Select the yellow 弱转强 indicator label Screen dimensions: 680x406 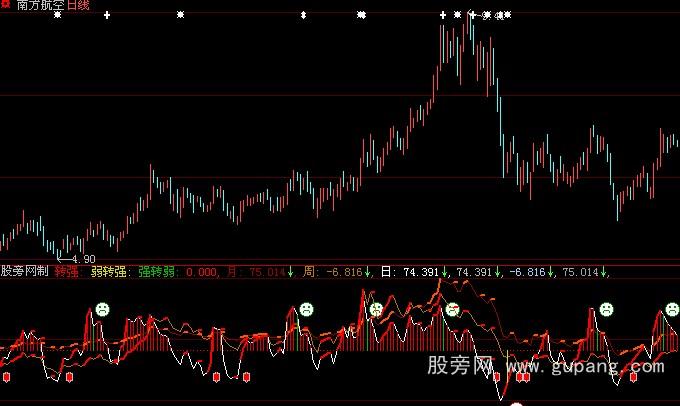pos(108,272)
